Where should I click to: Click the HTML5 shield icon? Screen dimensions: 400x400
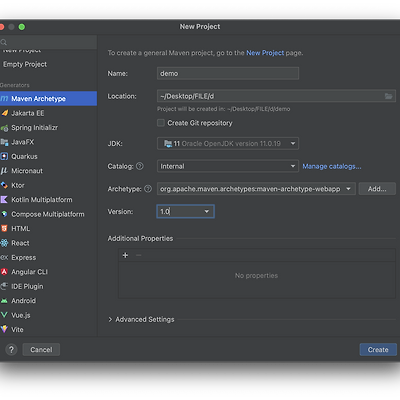4,229
